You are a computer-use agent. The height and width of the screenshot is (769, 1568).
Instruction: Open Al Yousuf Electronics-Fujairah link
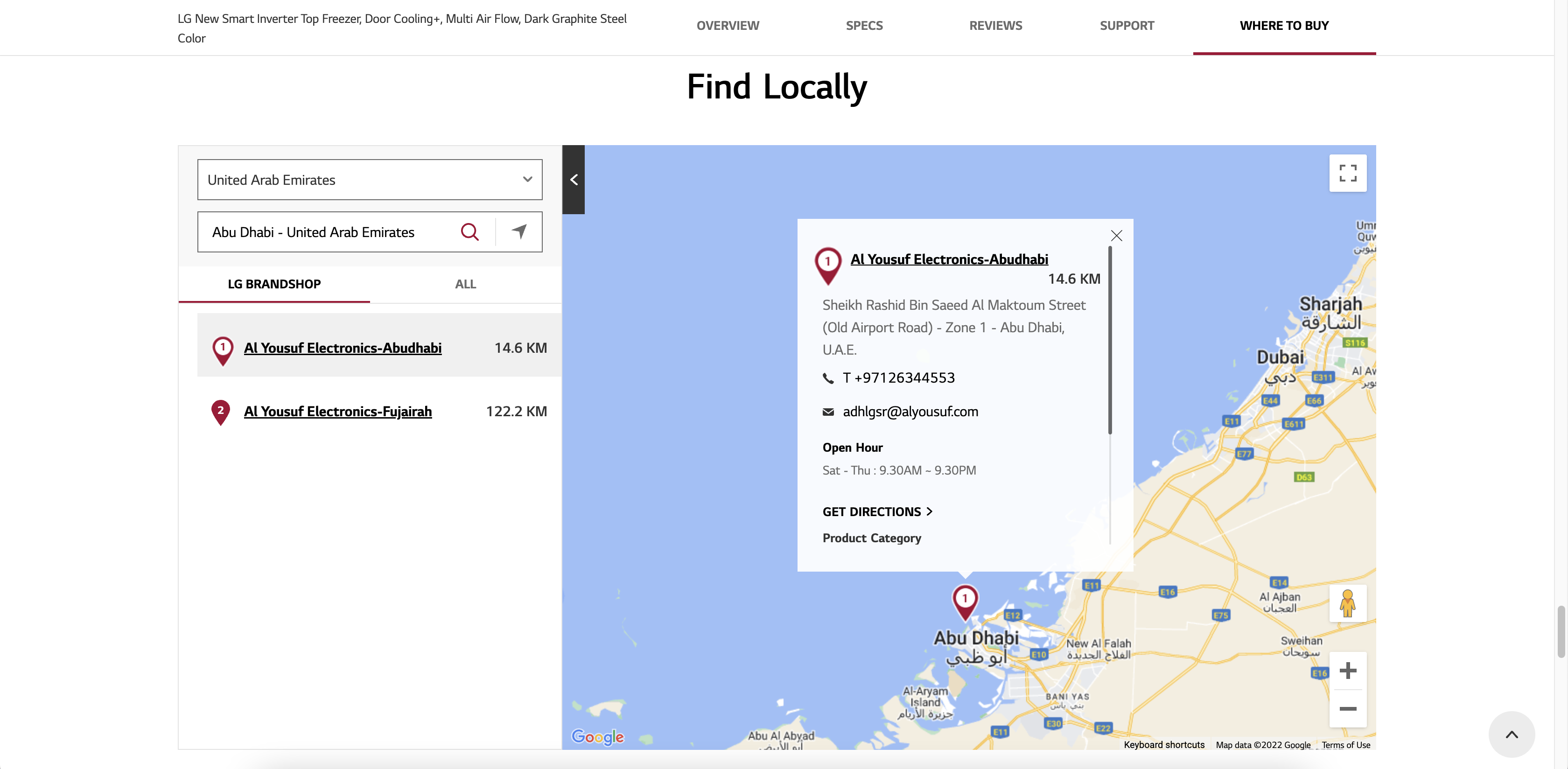[338, 412]
